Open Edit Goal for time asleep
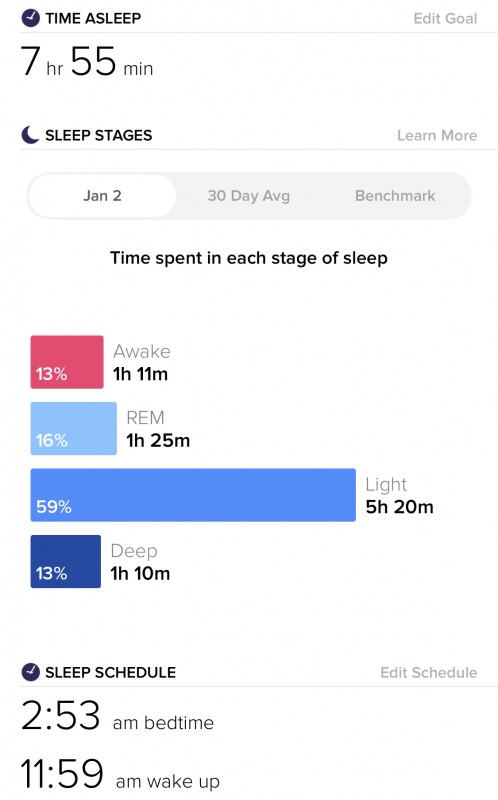The image size is (498, 800). coord(445,18)
